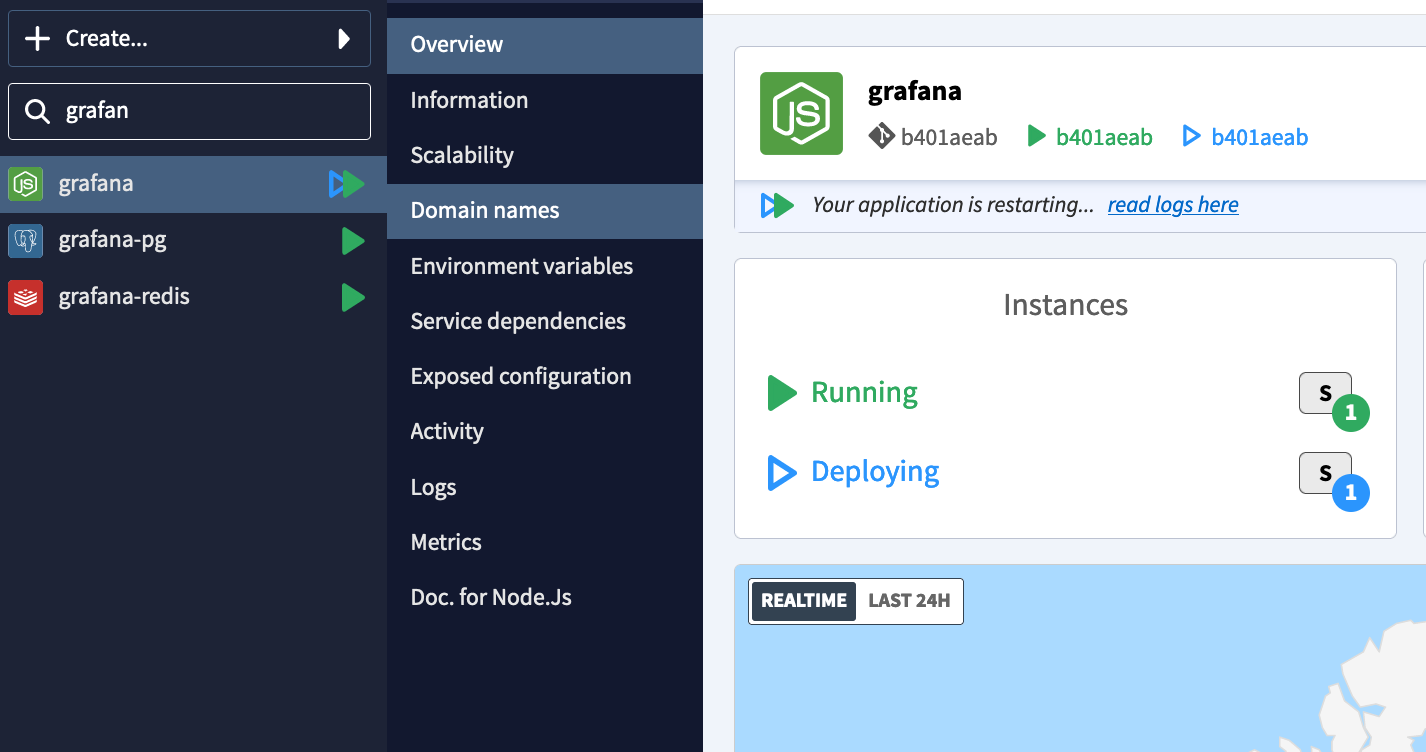The width and height of the screenshot is (1426, 752).
Task: Click the S size badge for Running
Action: (1325, 393)
